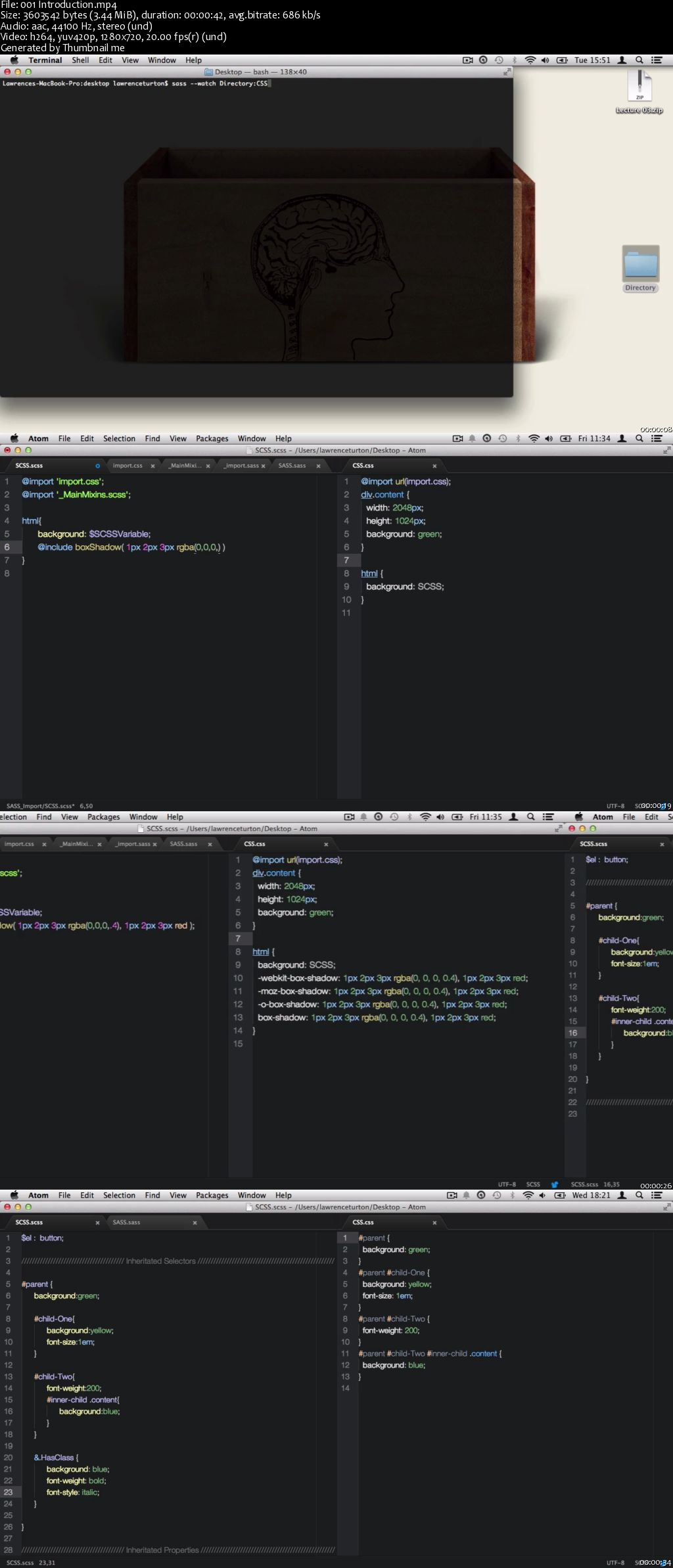The width and height of the screenshot is (673, 1568).
Task: Click '$el : button;' line in Wed 18:21 frame
Action: [42, 1238]
